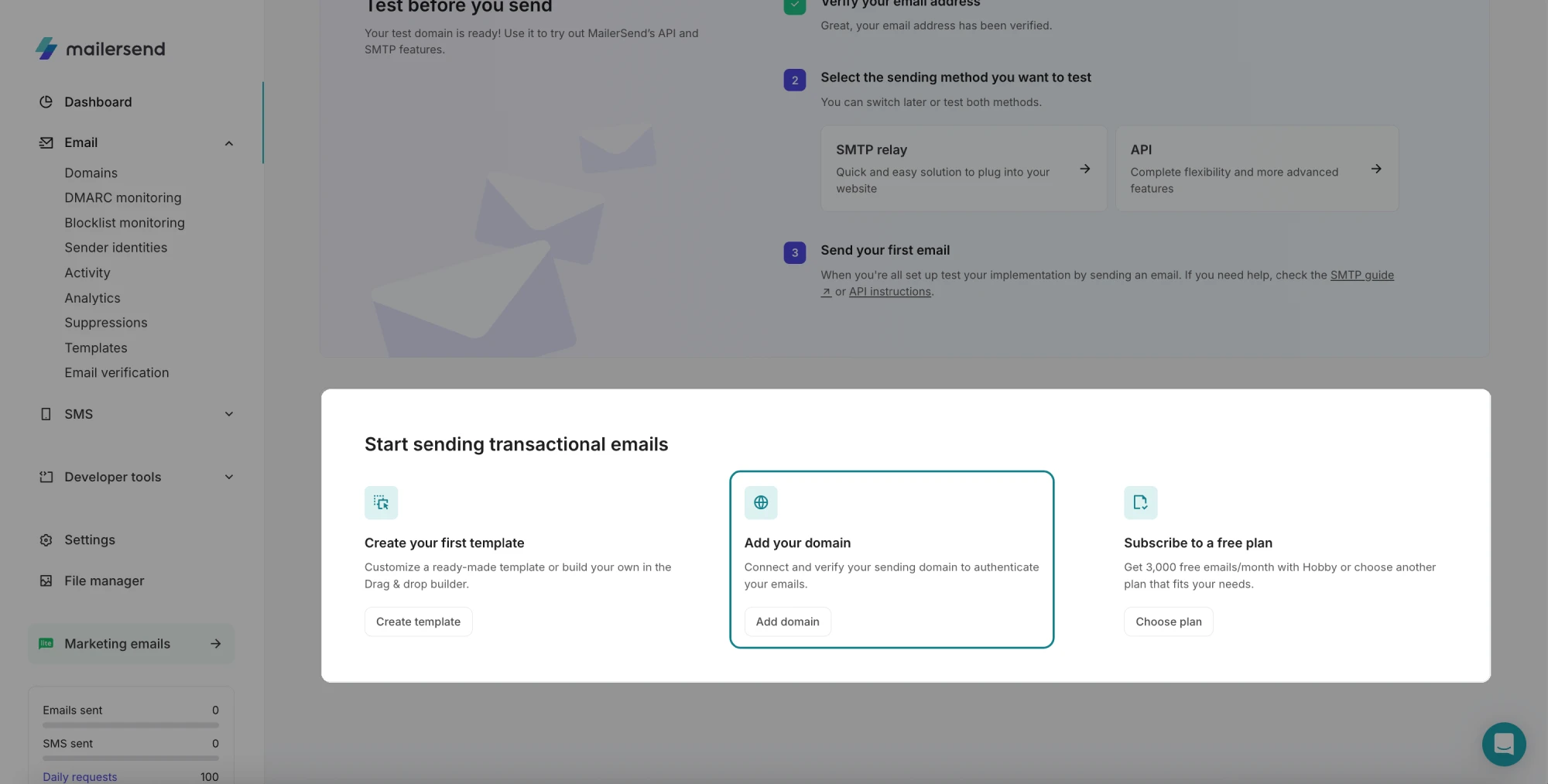This screenshot has width=1548, height=784.
Task: Click the 'Add your domain' card title
Action: pos(797,543)
